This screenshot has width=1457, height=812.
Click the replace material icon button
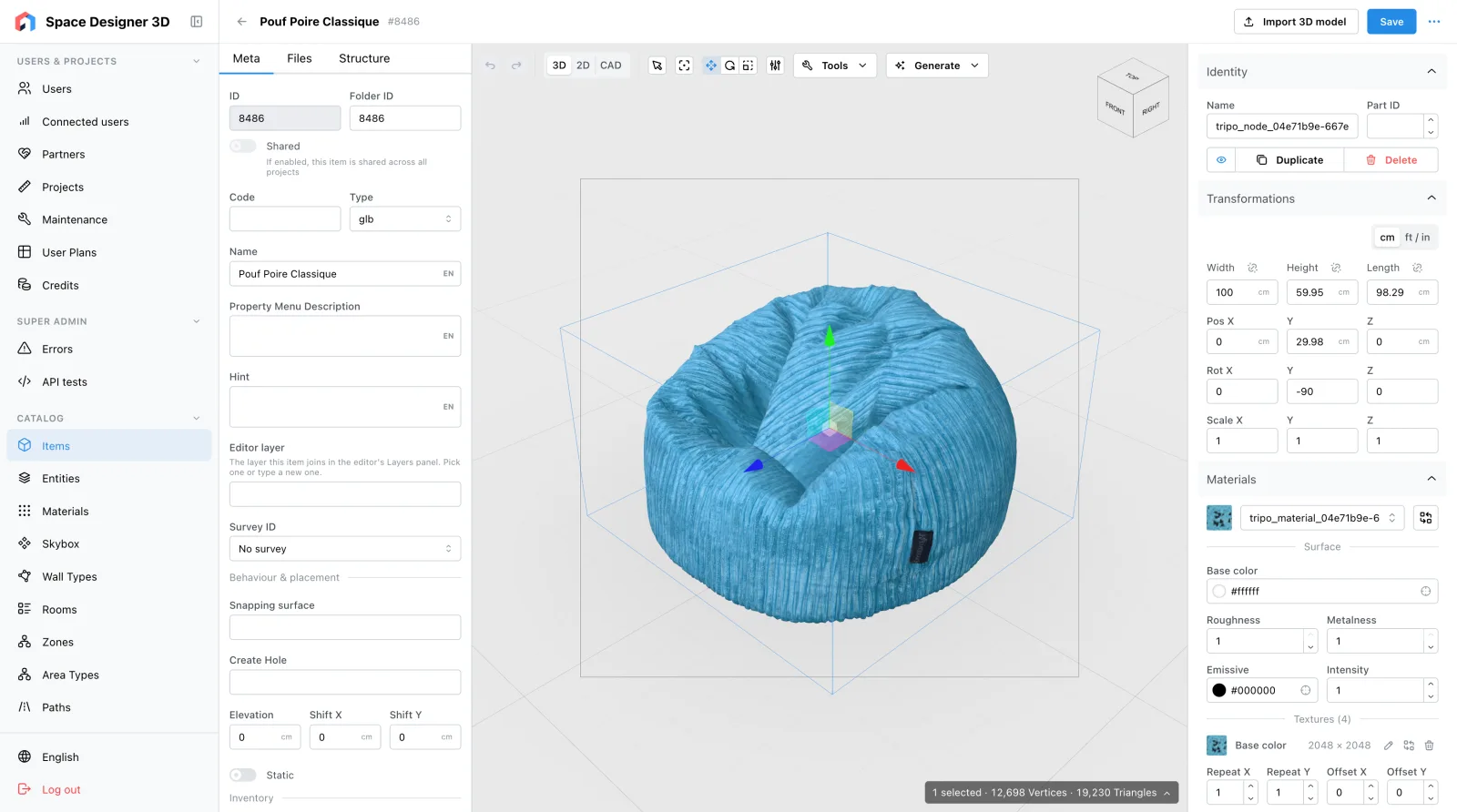[x=1426, y=518]
